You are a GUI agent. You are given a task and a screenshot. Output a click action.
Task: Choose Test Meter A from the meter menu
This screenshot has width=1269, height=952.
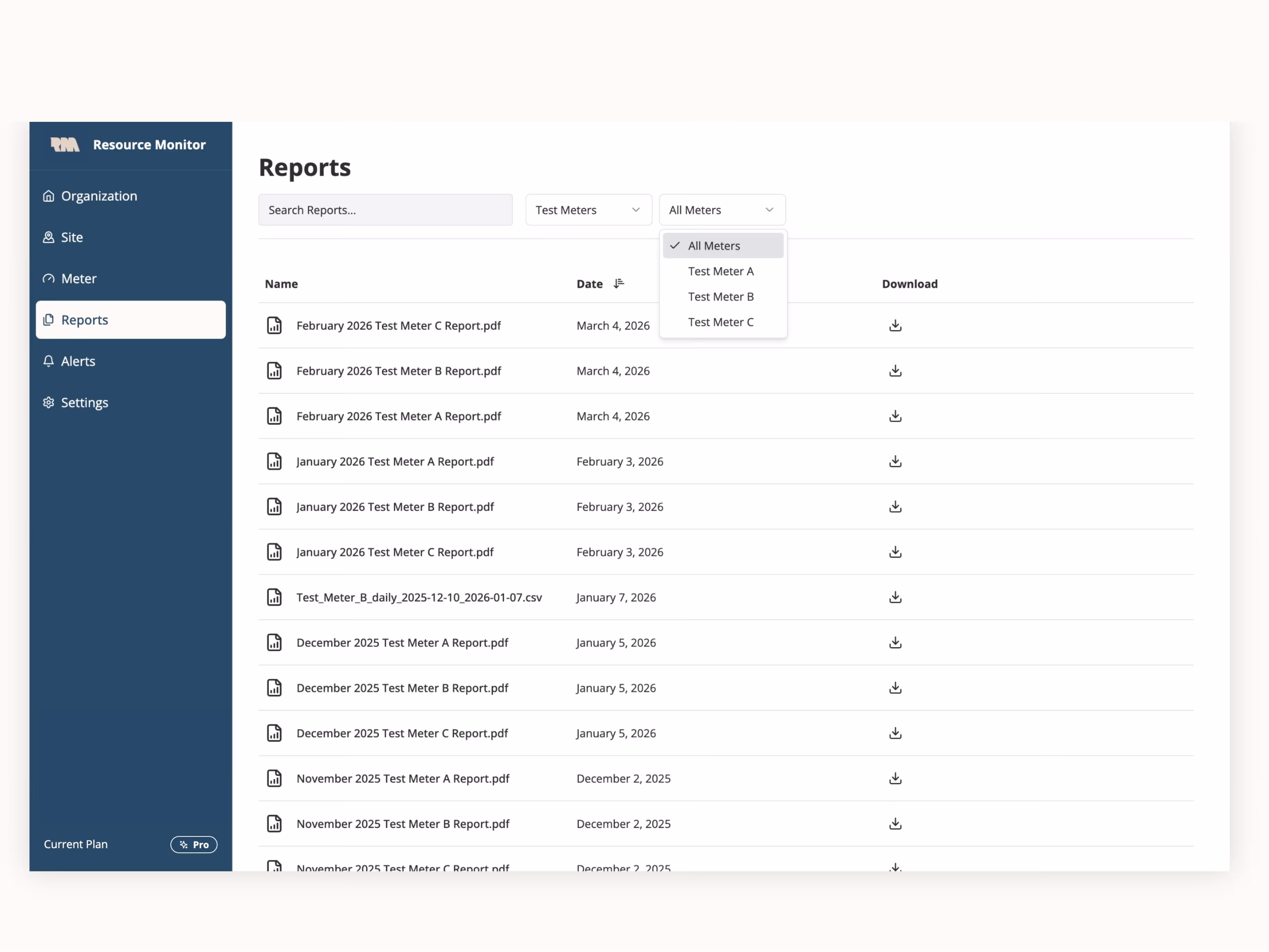pyautogui.click(x=720, y=271)
